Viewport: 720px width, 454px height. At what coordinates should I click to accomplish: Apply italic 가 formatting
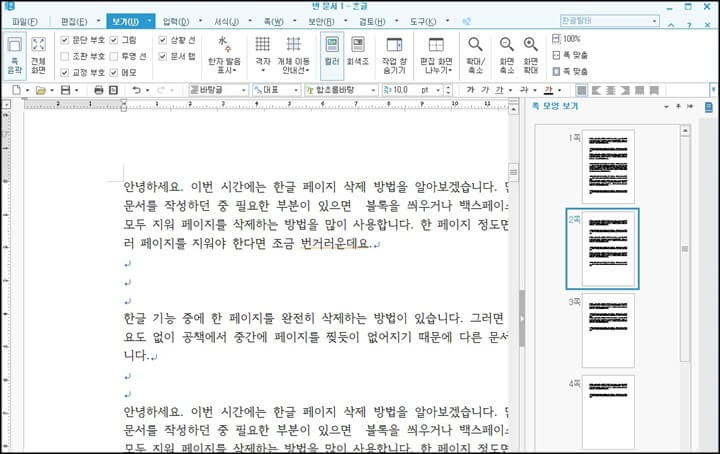coord(485,90)
